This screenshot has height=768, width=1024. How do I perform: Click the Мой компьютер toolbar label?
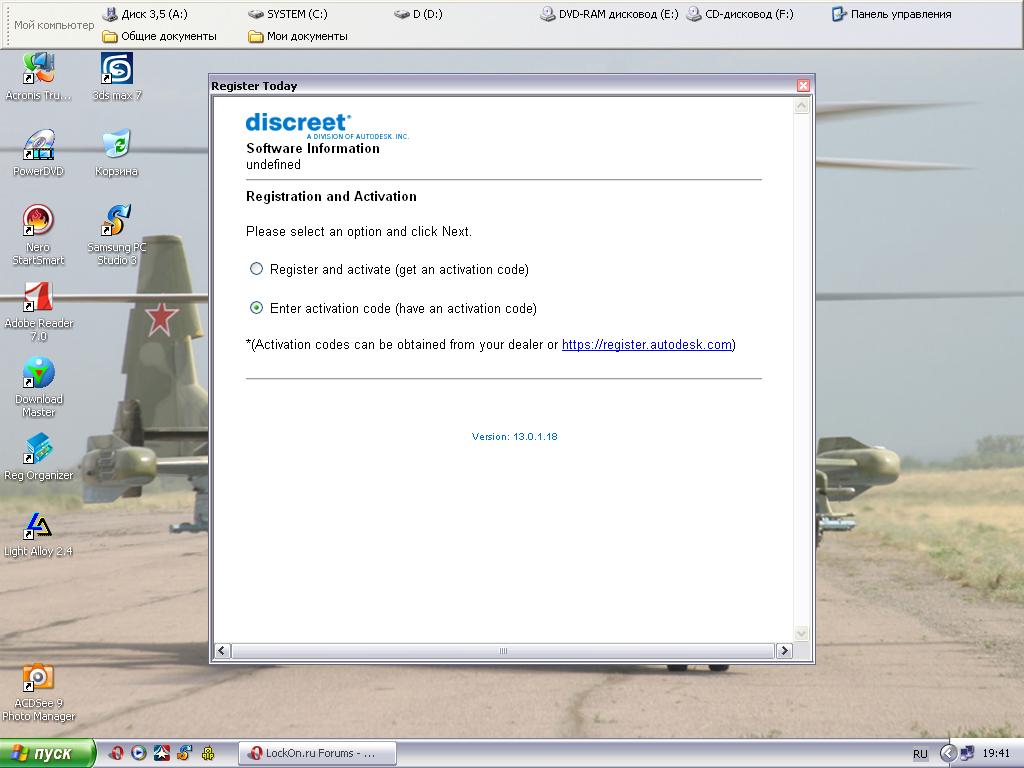point(54,25)
